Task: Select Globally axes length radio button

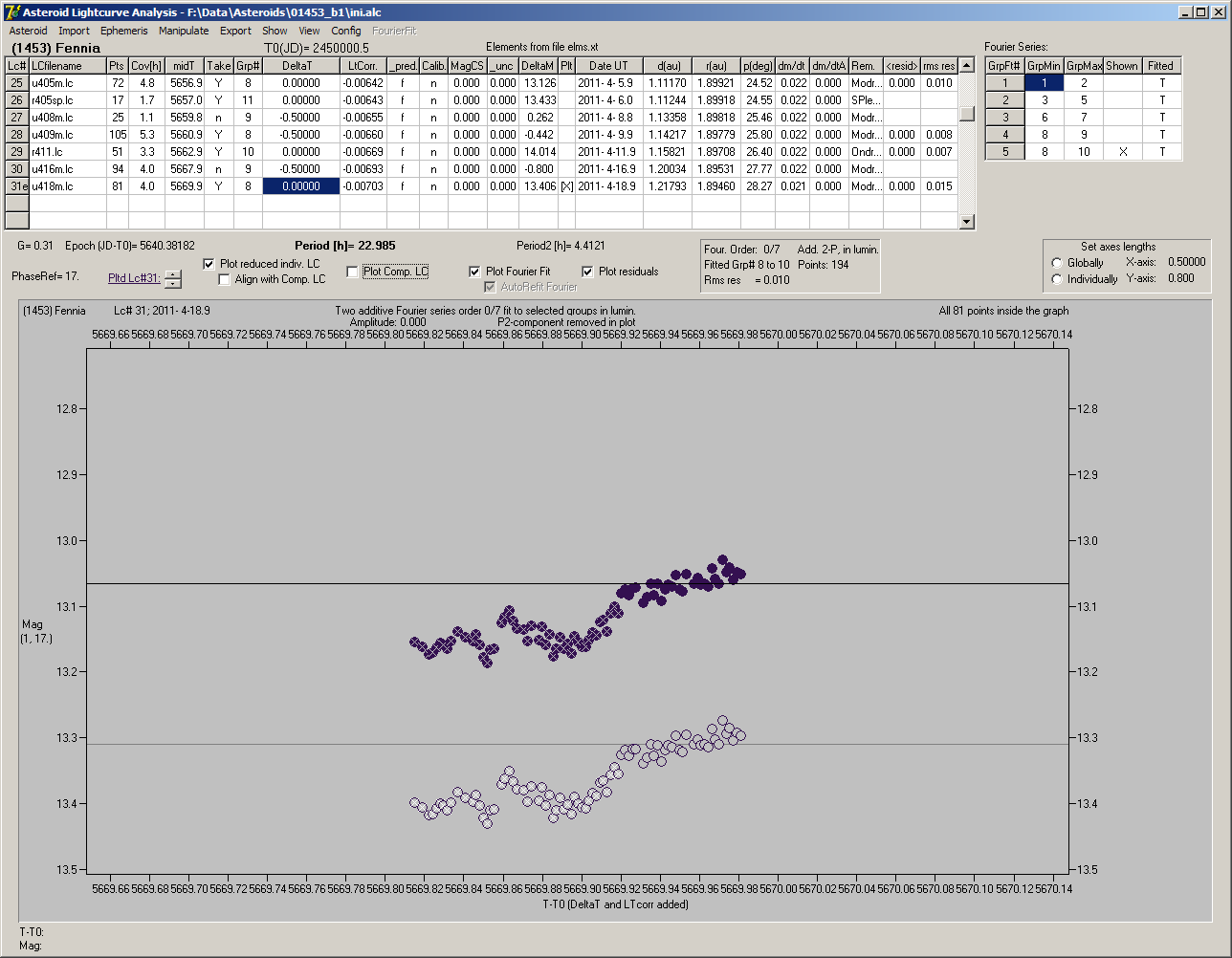Action: (x=1057, y=263)
